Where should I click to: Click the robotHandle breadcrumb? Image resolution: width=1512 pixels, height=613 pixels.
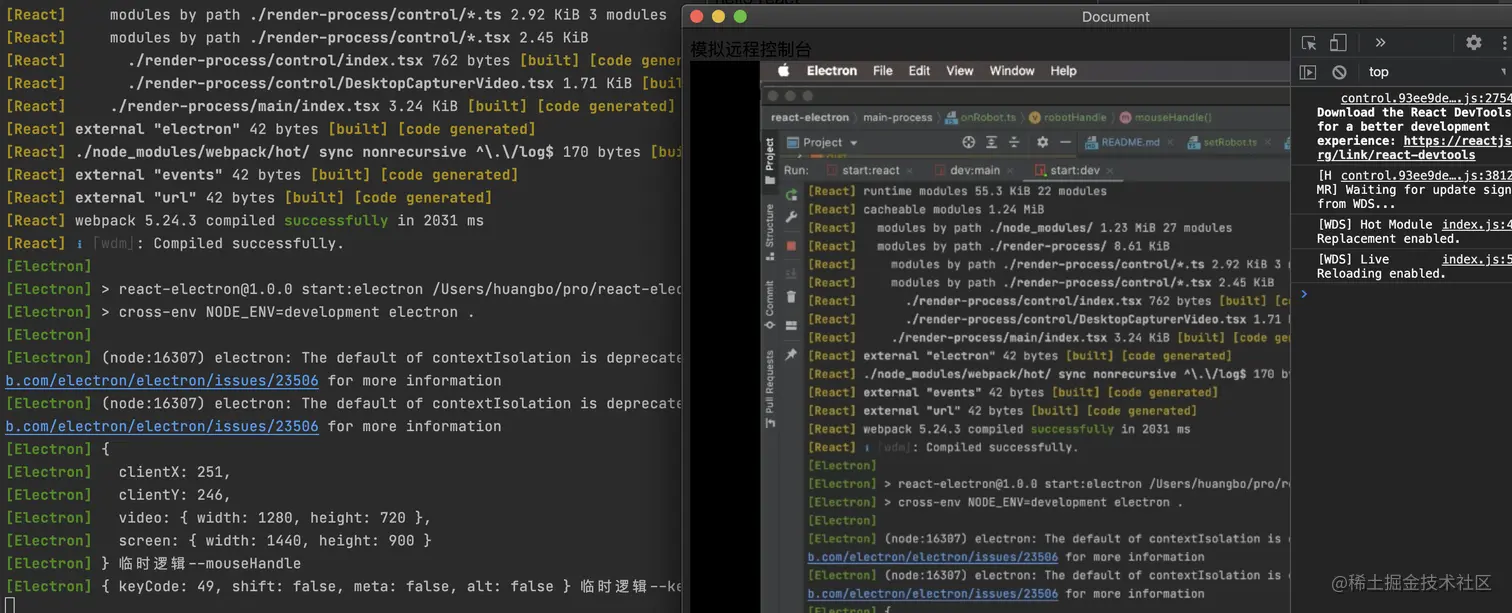click(x=1067, y=118)
